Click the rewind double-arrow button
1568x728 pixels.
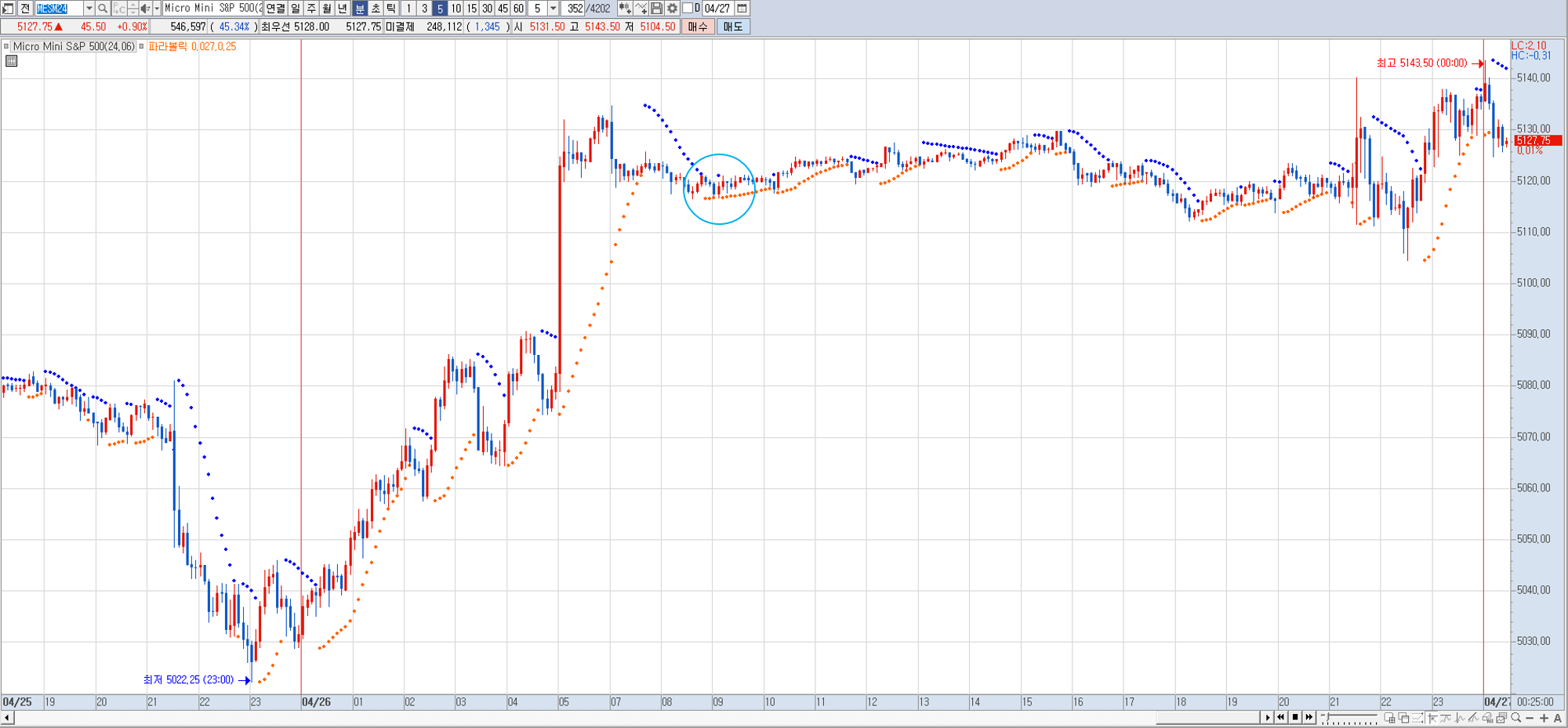click(1281, 717)
